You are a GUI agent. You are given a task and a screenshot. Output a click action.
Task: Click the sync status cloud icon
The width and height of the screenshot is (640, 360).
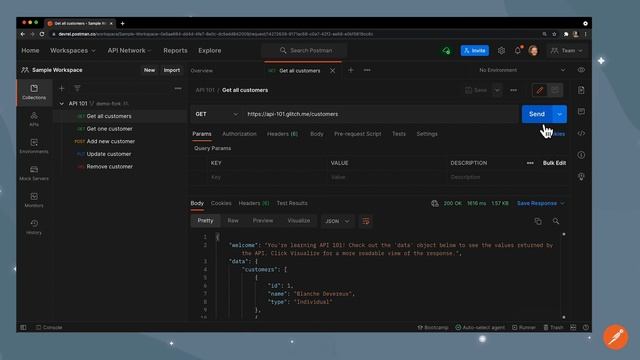446,51
